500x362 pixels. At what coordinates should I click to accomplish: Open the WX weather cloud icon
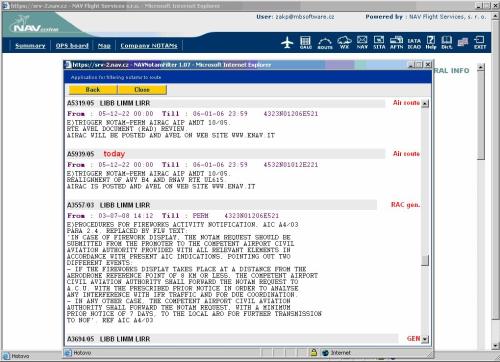(344, 43)
